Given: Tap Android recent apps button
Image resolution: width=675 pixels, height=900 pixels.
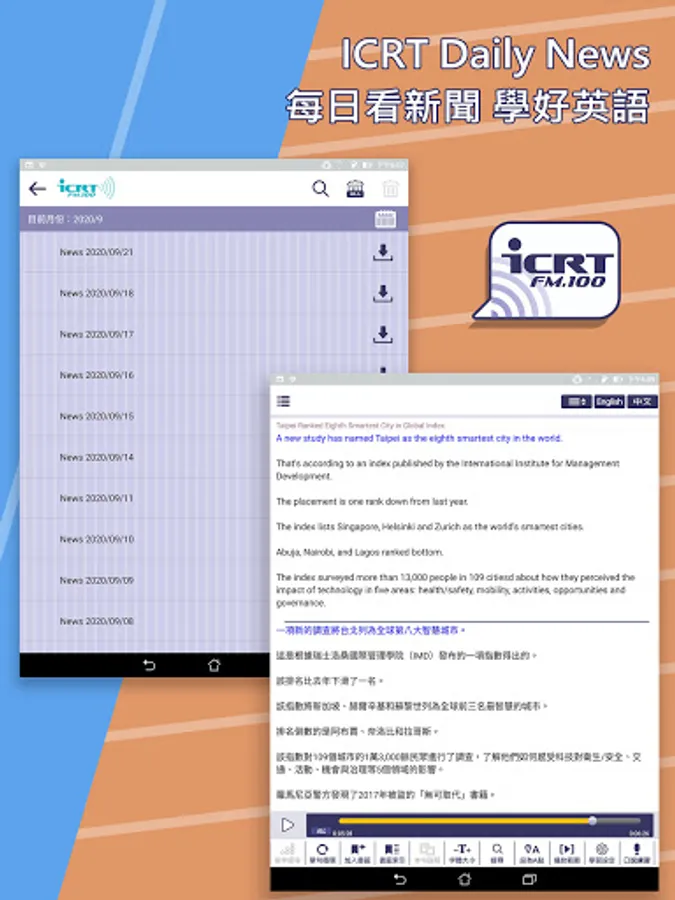Looking at the screenshot, I should 529,879.
